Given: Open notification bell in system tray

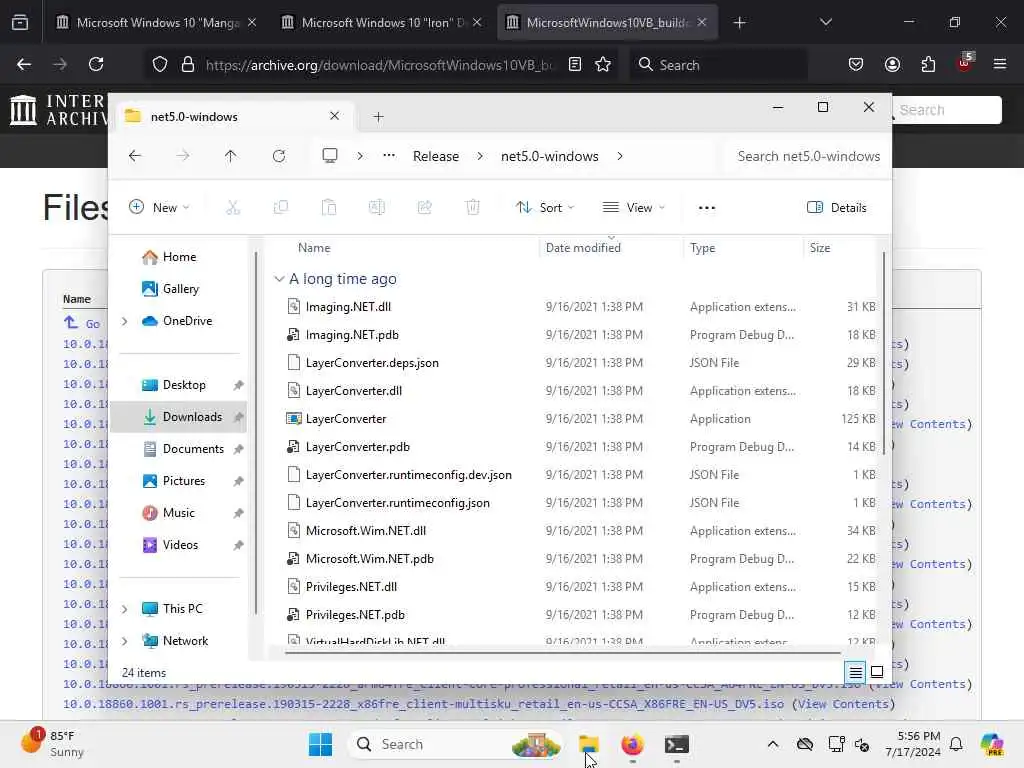Looking at the screenshot, I should pyautogui.click(x=956, y=744).
